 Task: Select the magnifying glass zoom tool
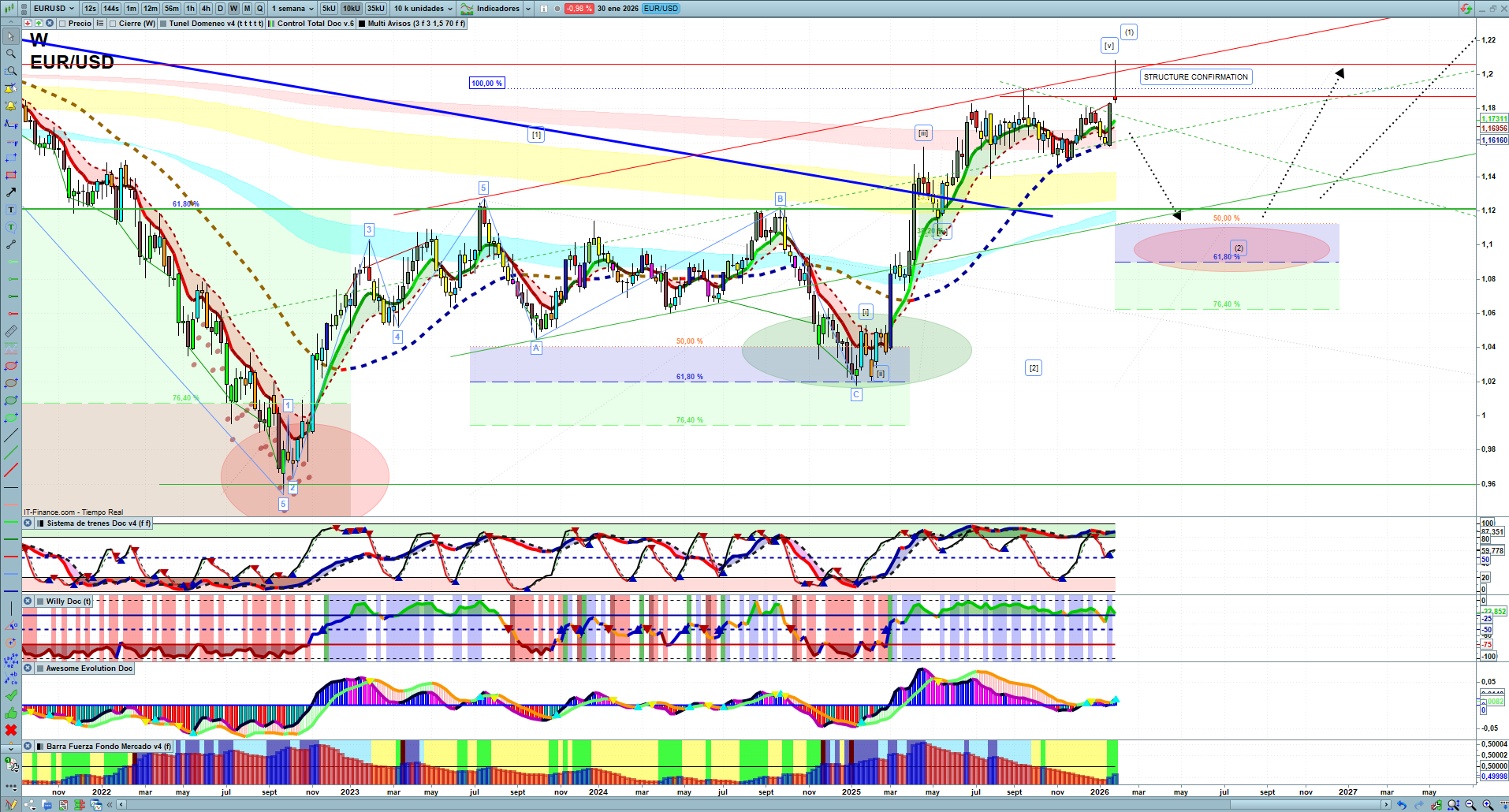(x=11, y=54)
